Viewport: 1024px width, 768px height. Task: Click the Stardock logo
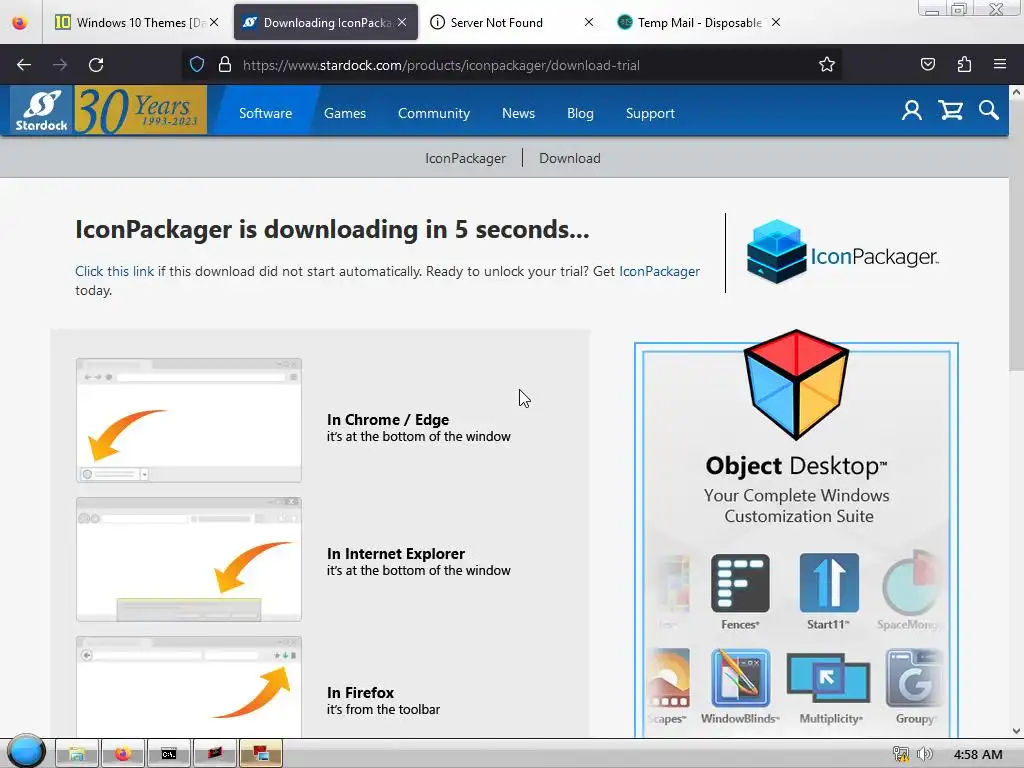[42, 110]
